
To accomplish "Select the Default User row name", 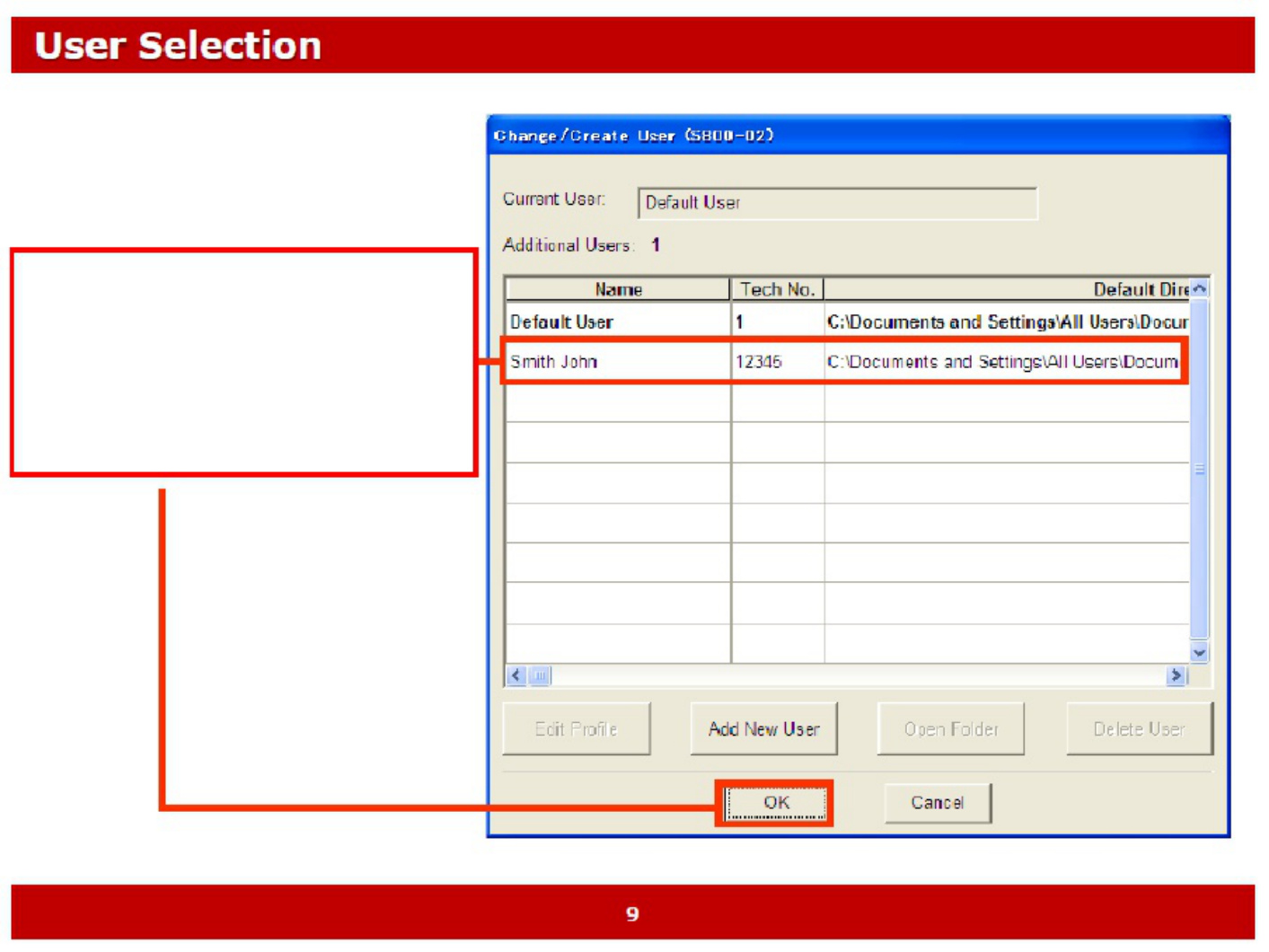I will (x=618, y=322).
